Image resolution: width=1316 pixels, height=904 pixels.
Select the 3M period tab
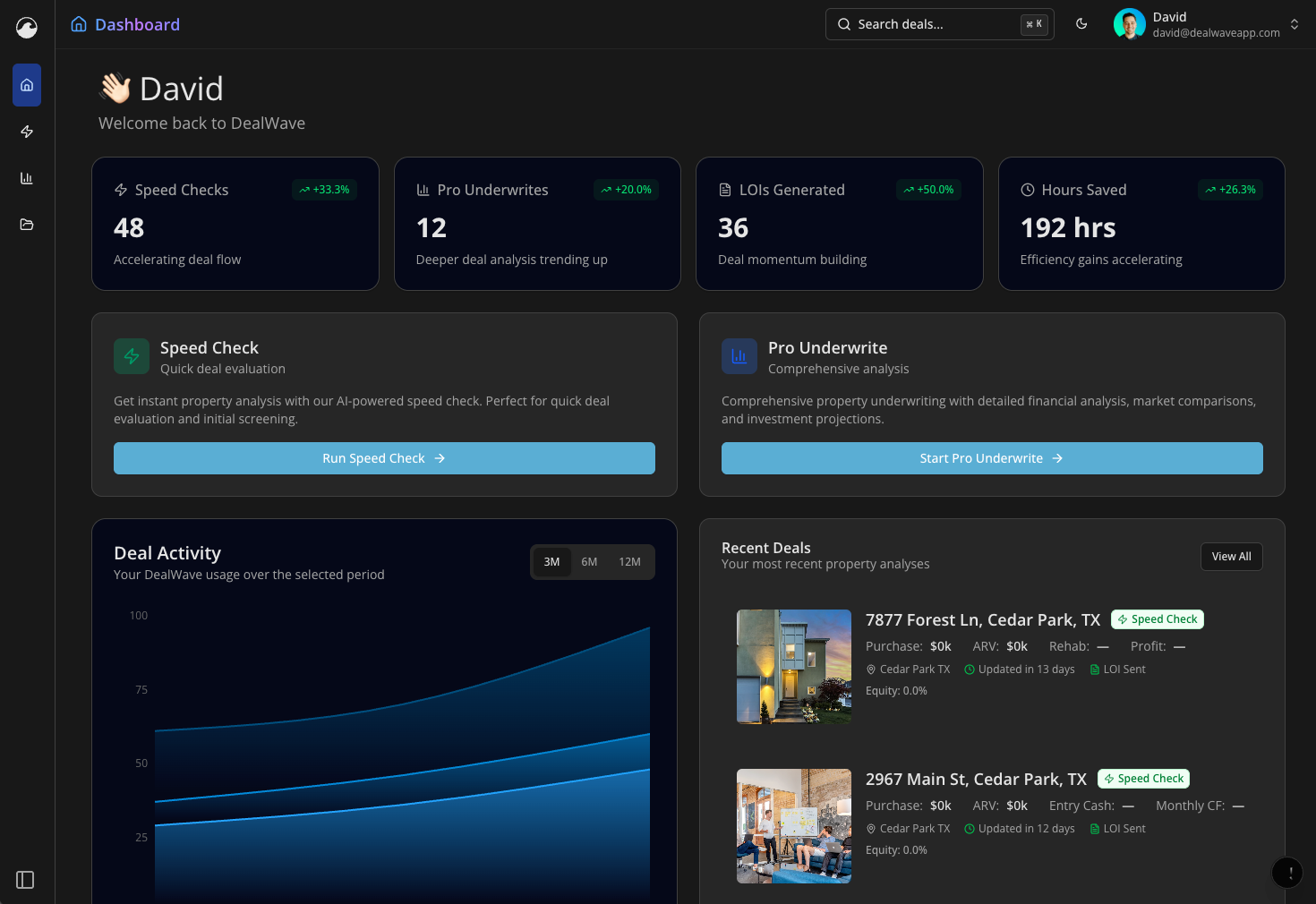click(x=551, y=562)
